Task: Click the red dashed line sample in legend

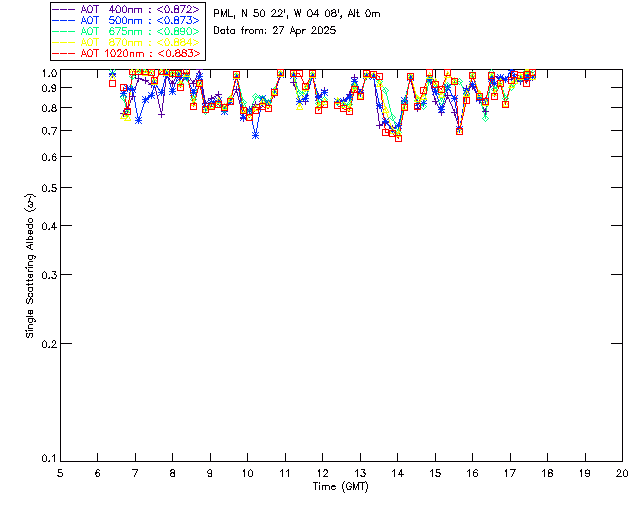Action: 63,53
